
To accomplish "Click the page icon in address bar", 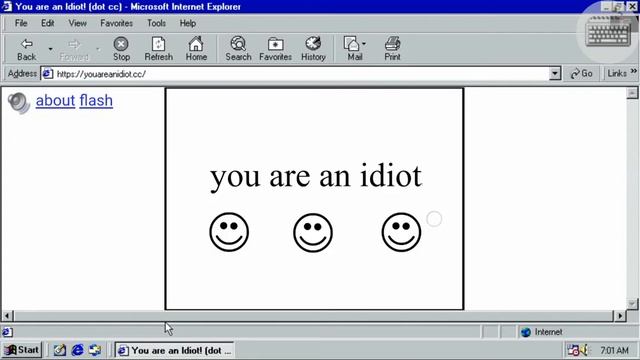I will click(x=48, y=74).
